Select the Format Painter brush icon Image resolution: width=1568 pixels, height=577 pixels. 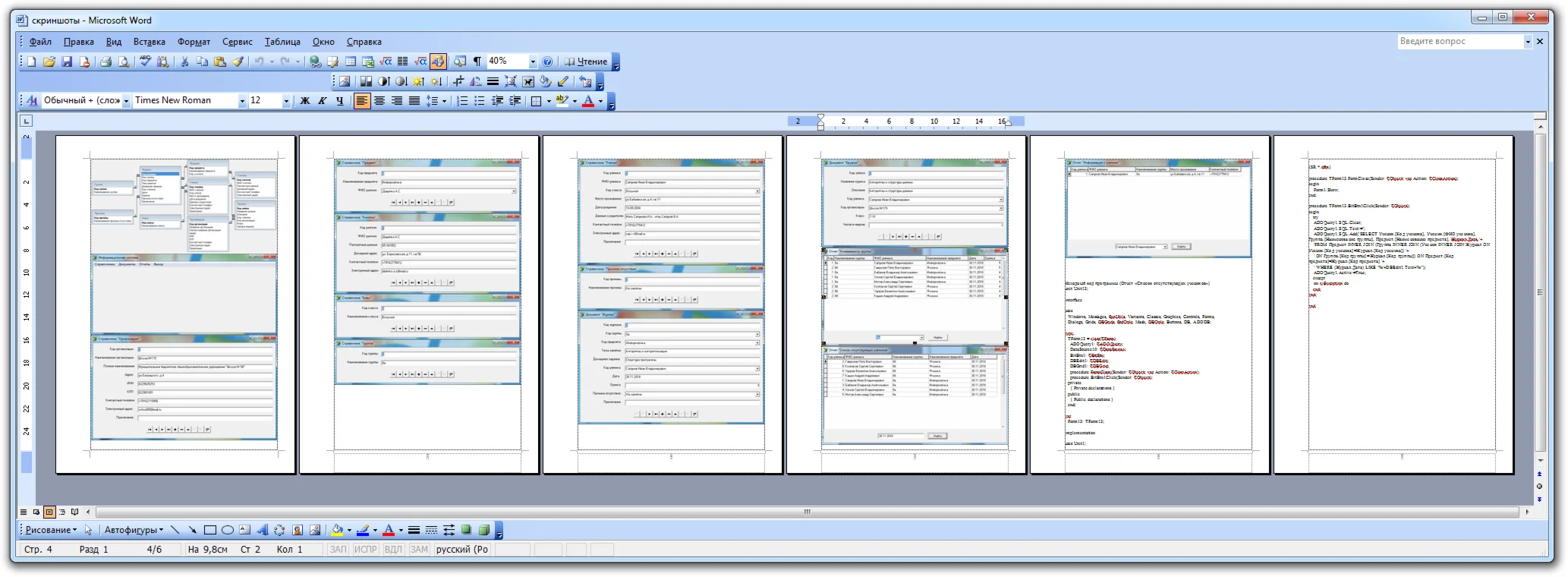click(x=238, y=61)
